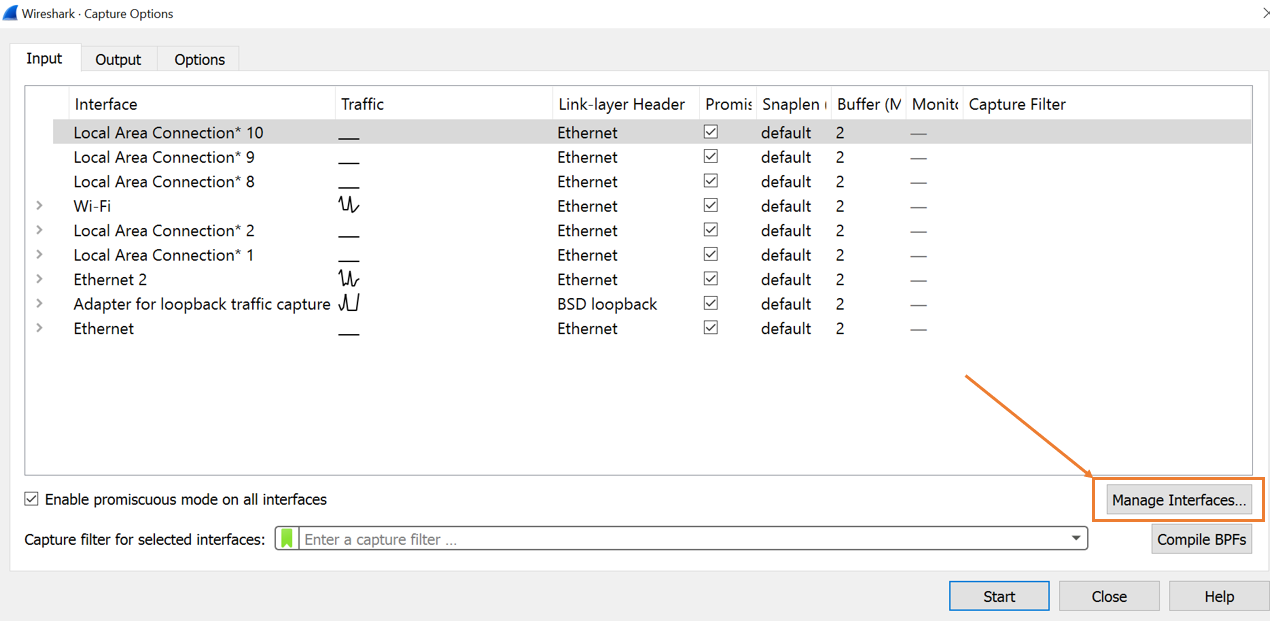This screenshot has height=628, width=1270.
Task: Select the Wi-Fi interface name
Action: point(92,206)
